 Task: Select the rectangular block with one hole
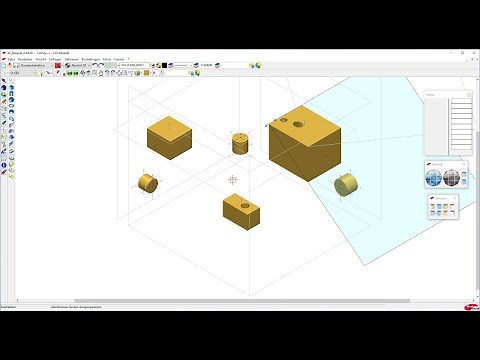241,212
